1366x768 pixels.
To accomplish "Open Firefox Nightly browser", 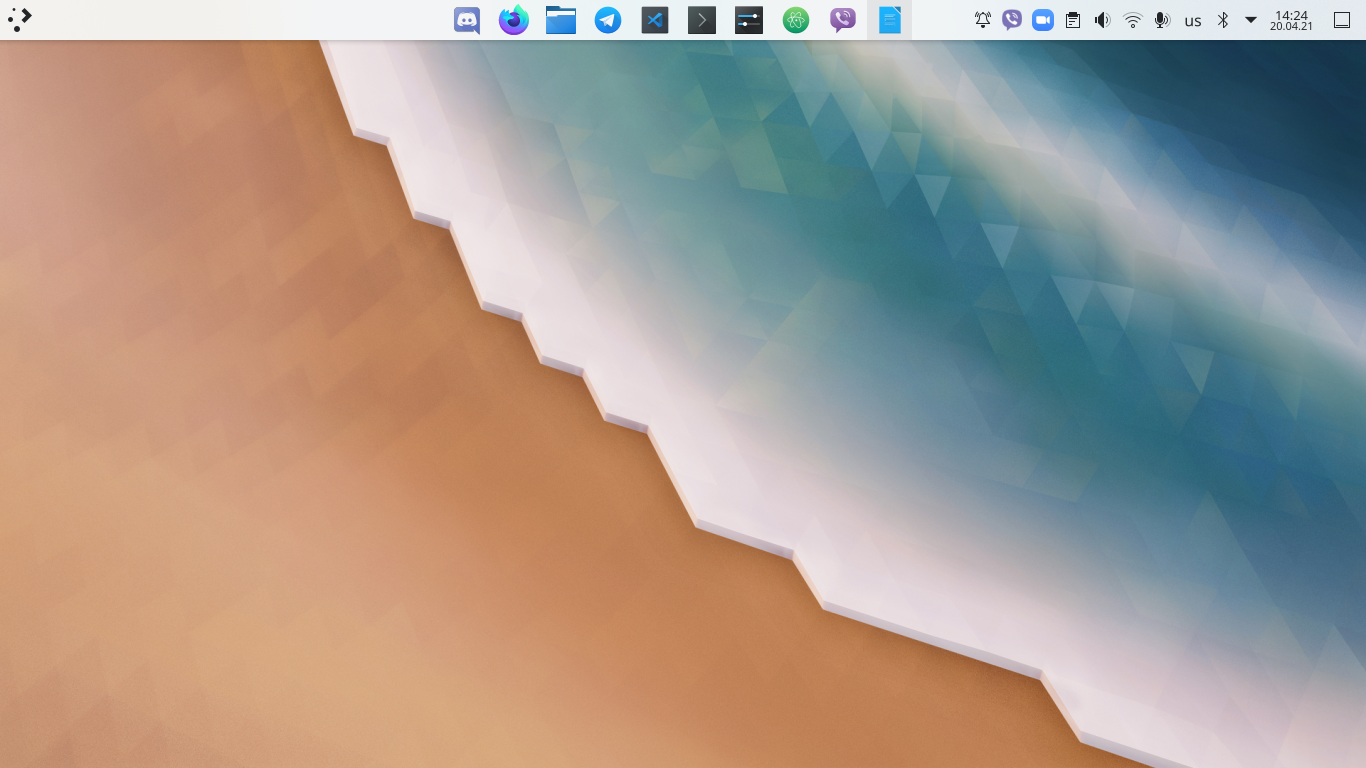I will [x=514, y=20].
